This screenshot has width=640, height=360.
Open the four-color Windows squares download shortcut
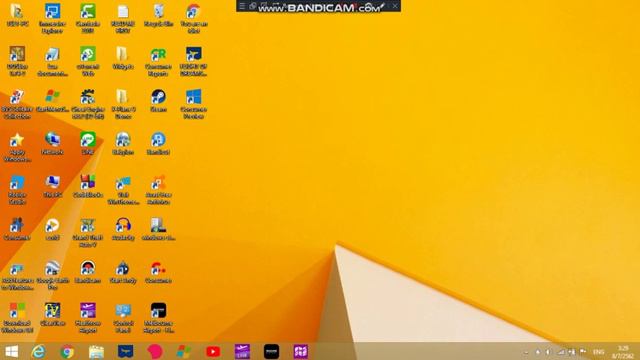[x=17, y=311]
